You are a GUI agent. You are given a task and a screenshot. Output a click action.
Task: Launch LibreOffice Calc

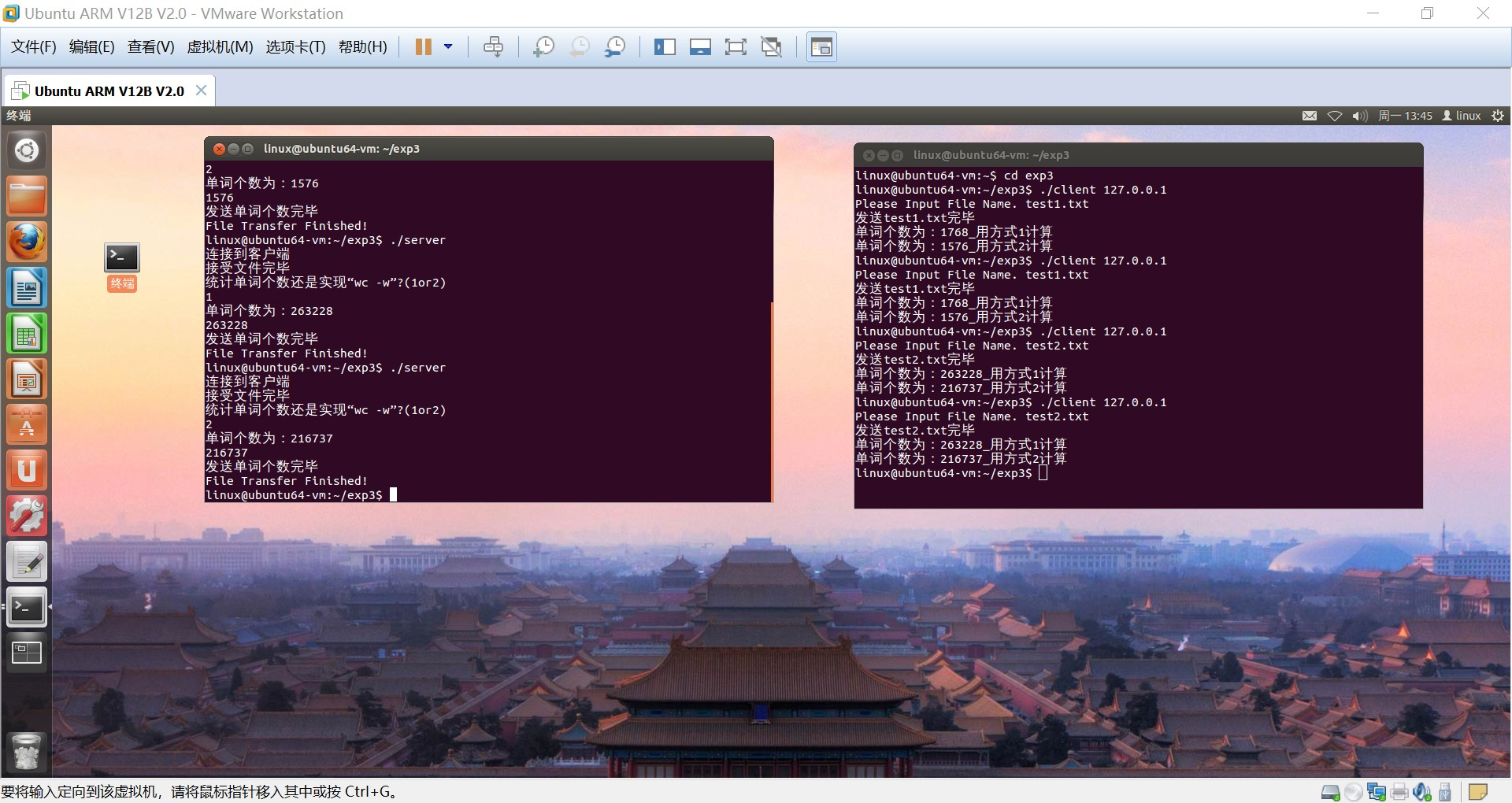pyautogui.click(x=27, y=333)
